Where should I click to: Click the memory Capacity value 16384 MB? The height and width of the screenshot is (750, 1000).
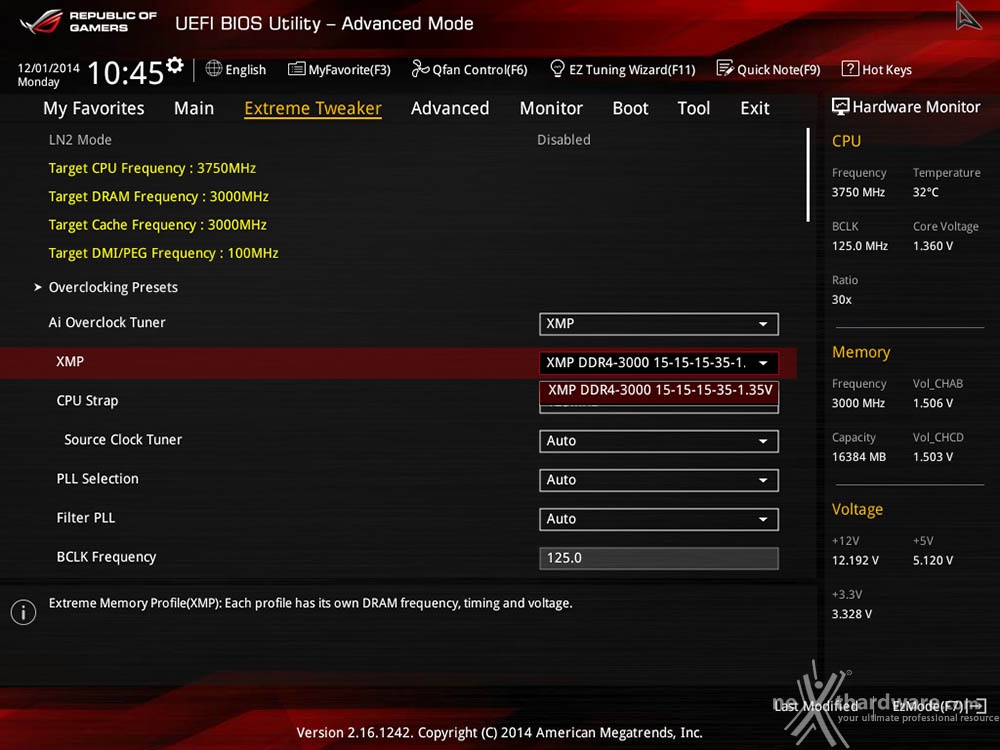858,457
